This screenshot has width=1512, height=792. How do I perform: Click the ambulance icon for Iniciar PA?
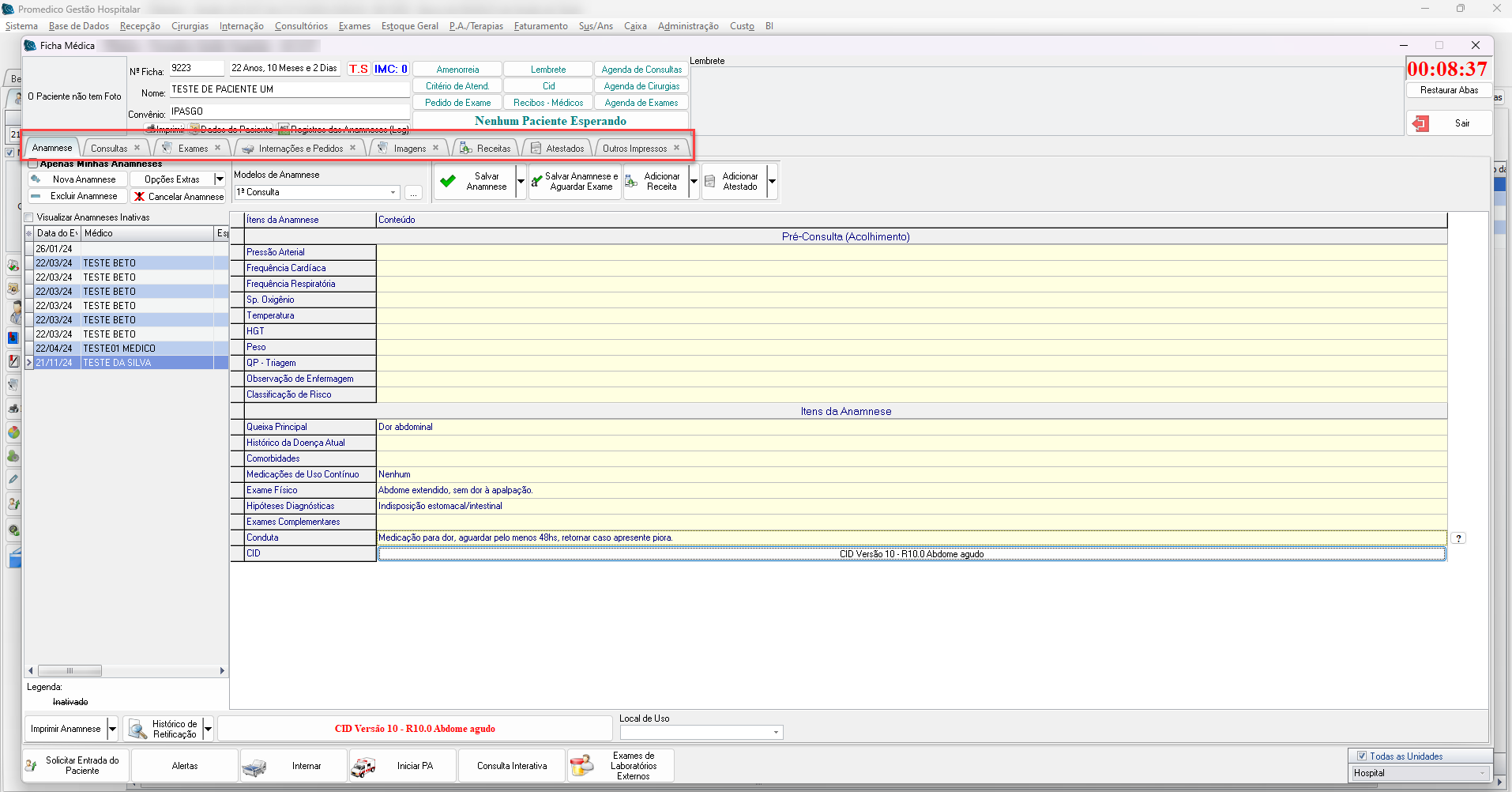click(x=363, y=766)
